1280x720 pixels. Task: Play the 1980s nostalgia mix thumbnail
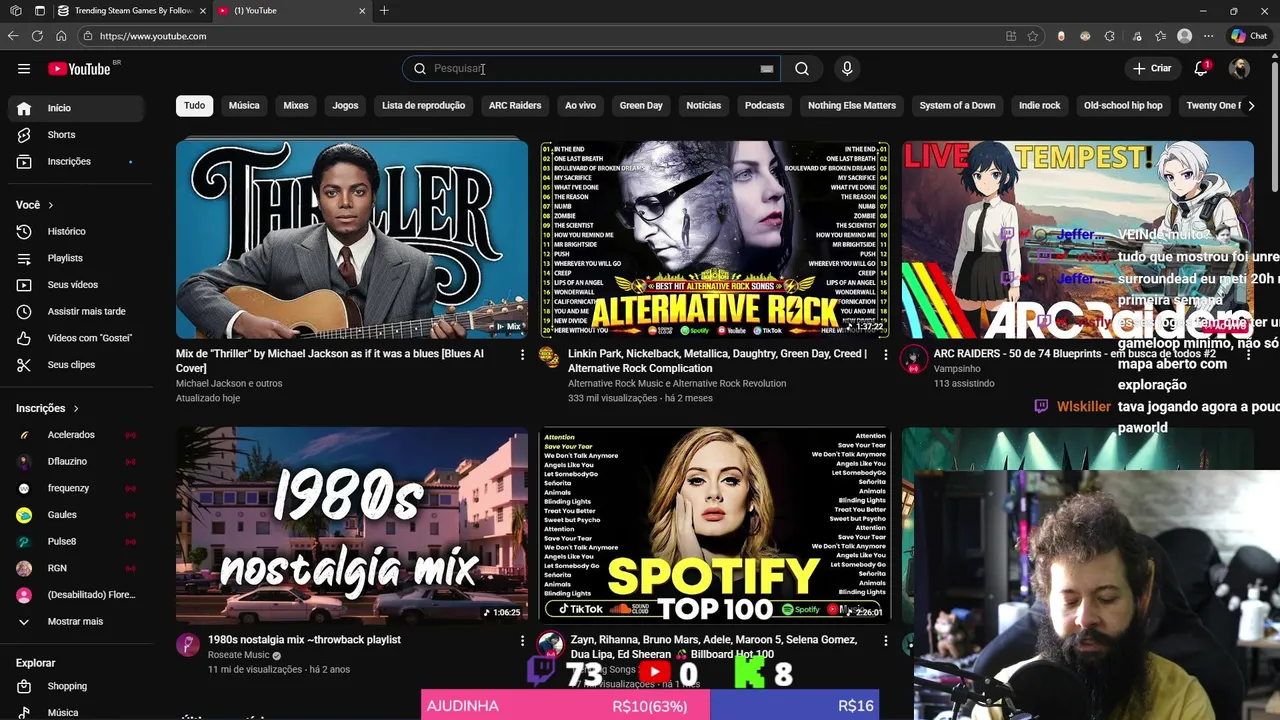pos(352,525)
